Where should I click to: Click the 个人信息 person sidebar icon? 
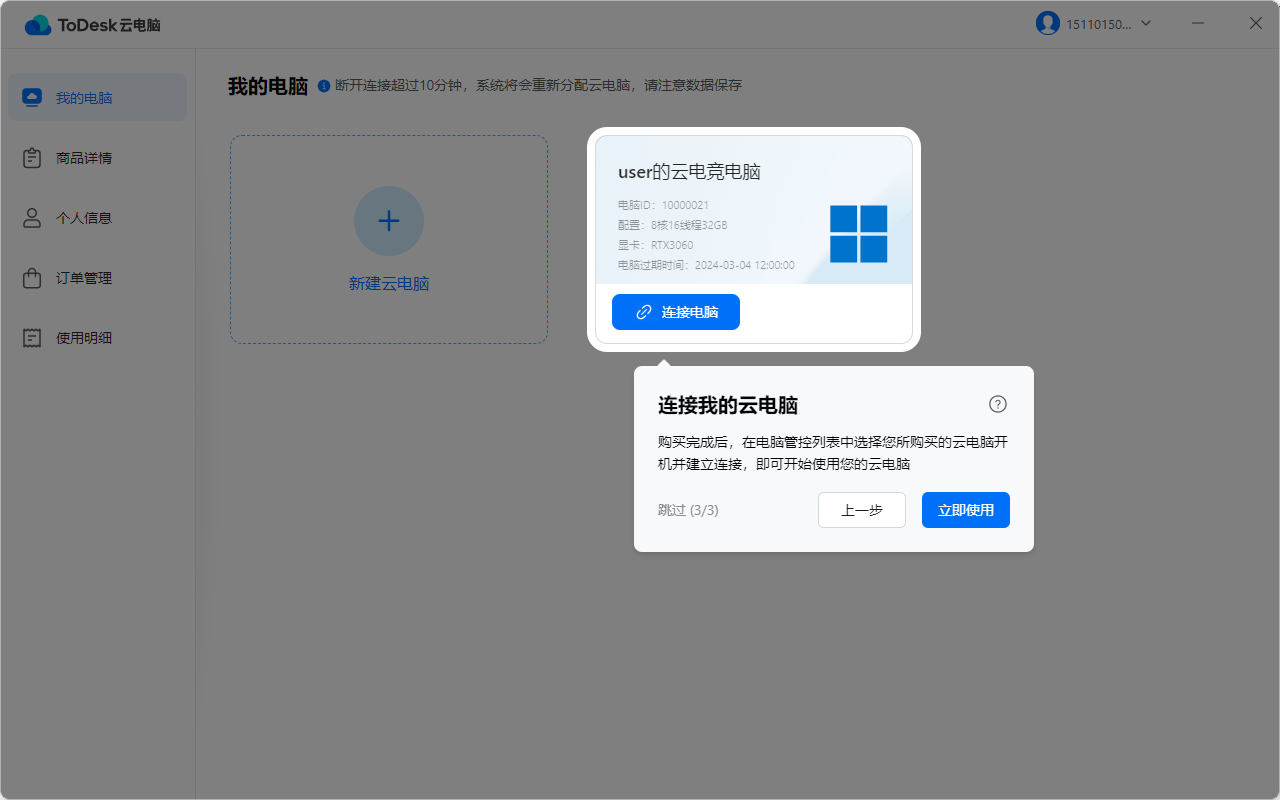(x=32, y=218)
